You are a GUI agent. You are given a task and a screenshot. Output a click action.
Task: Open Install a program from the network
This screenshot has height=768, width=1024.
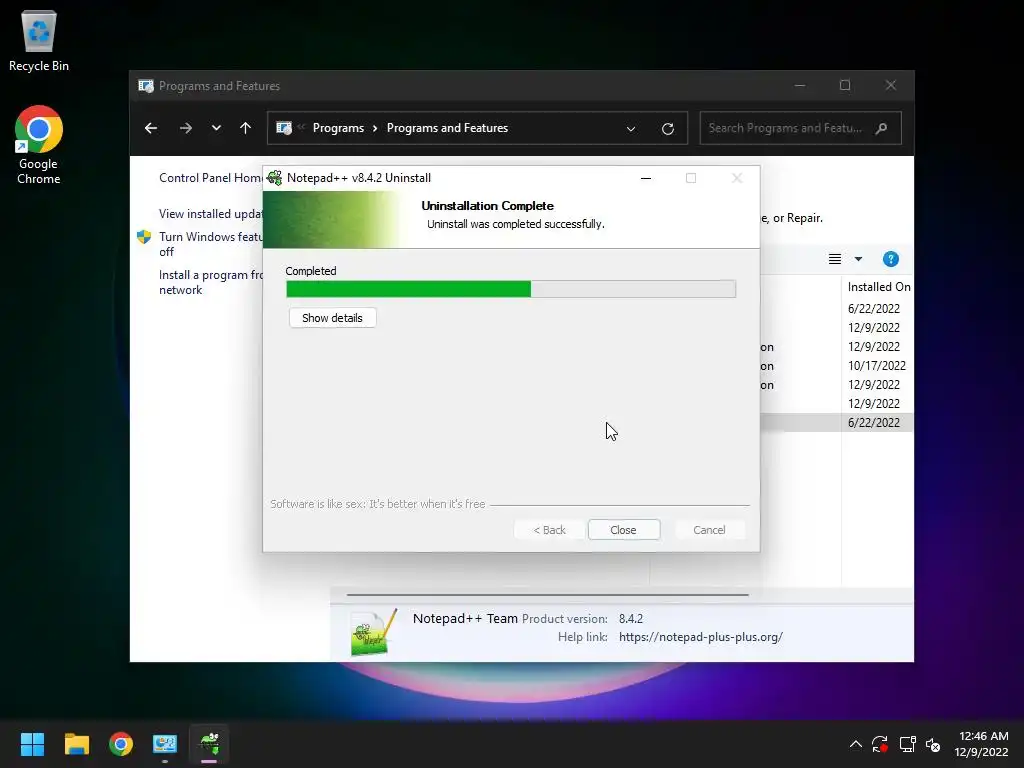(x=210, y=282)
